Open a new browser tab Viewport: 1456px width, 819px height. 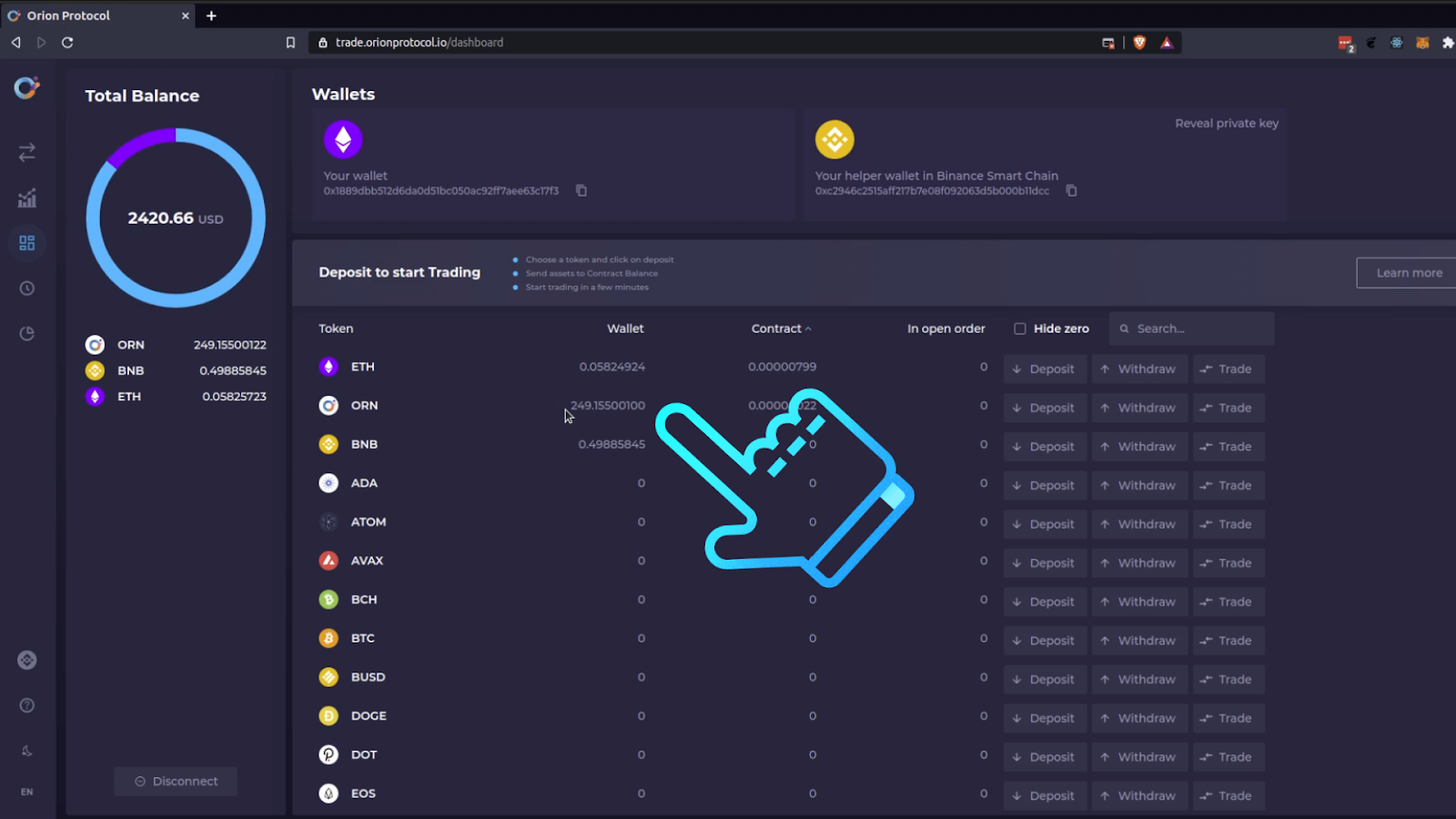[211, 15]
